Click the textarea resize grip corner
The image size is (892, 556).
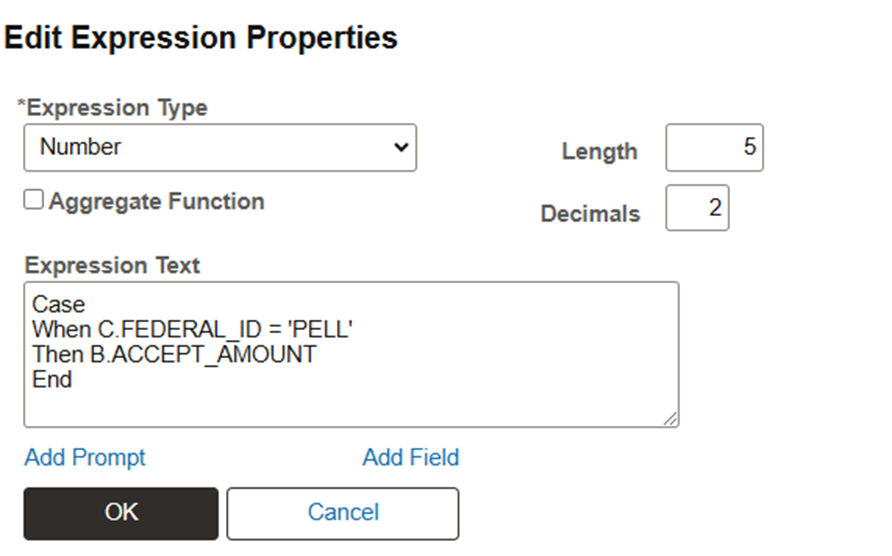(671, 419)
